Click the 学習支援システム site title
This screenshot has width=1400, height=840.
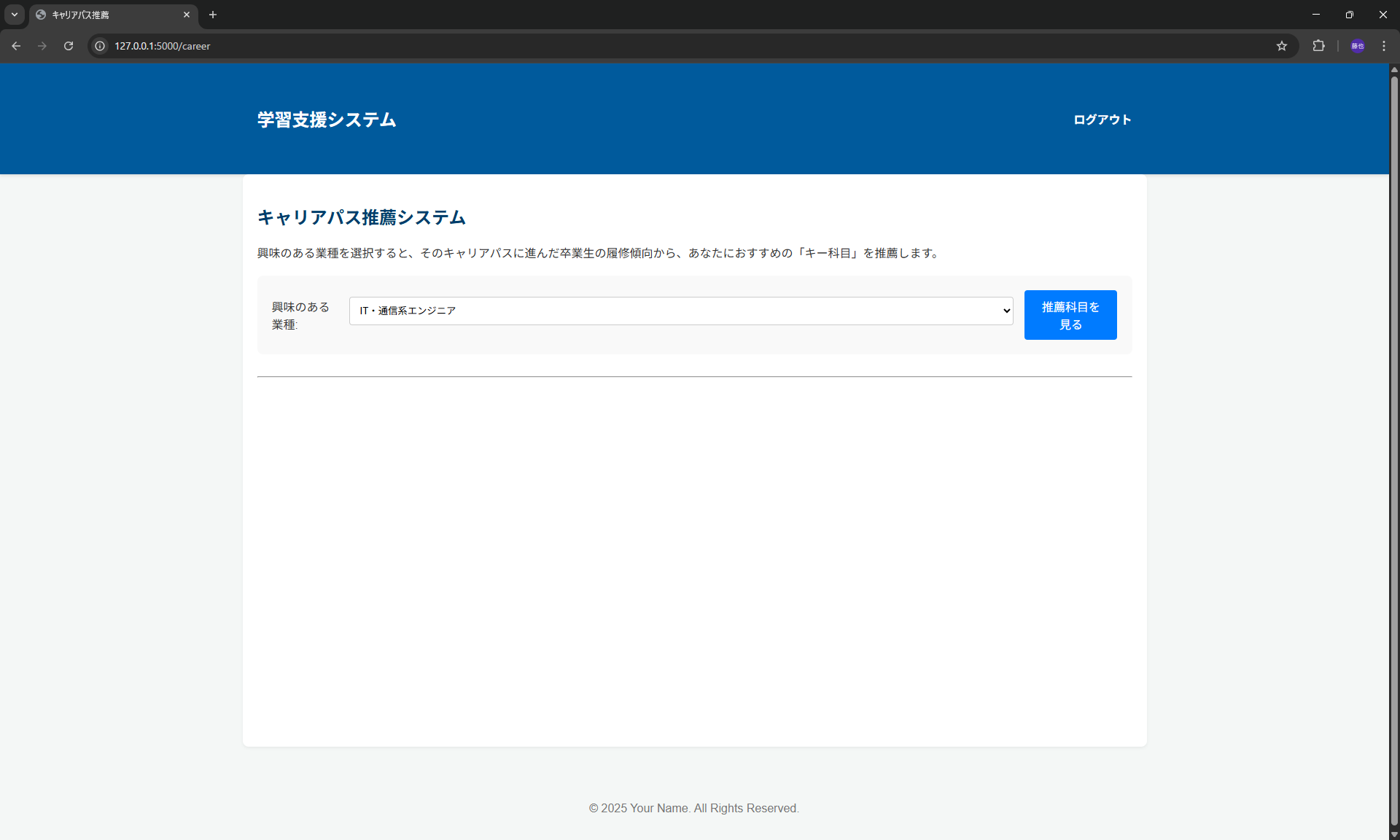tap(327, 120)
